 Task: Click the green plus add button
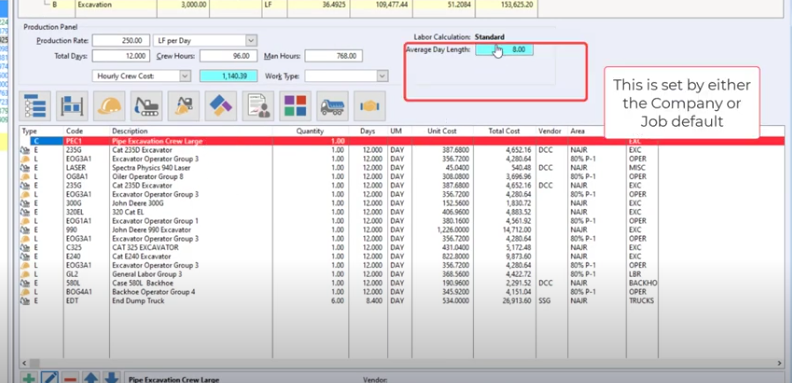(29, 378)
